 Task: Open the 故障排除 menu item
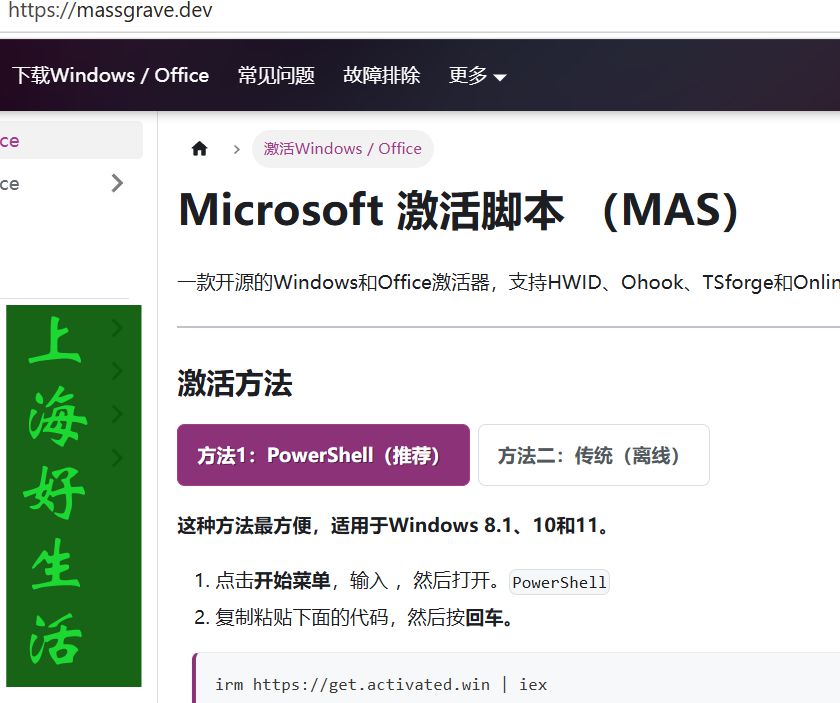coord(381,75)
